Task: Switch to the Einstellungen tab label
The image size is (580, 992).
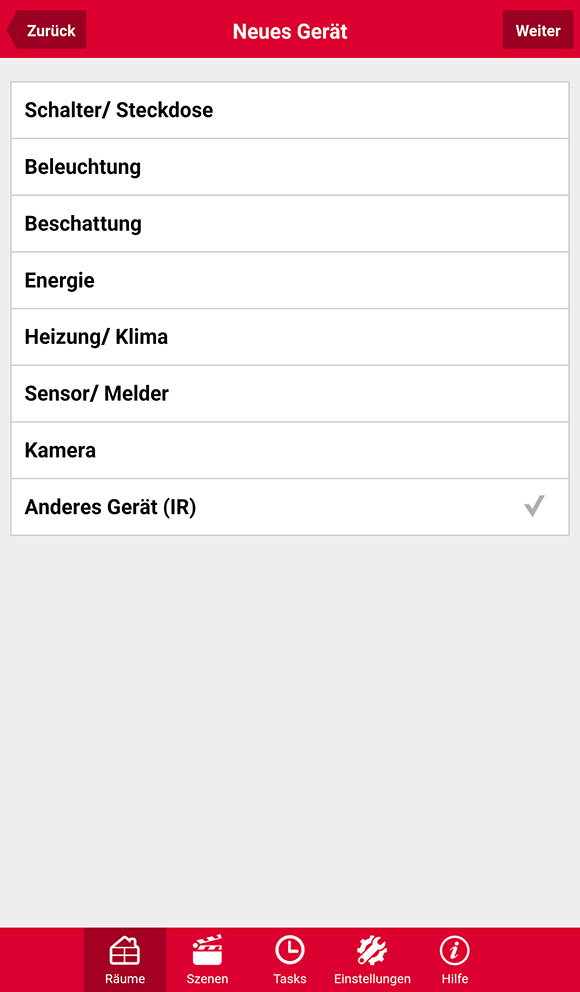Action: [372, 979]
